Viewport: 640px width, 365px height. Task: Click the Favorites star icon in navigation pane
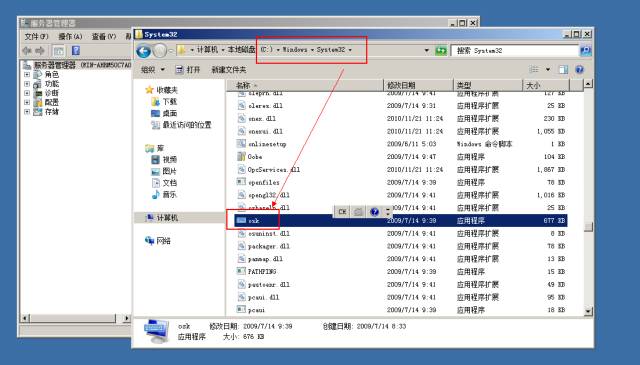pyautogui.click(x=149, y=90)
